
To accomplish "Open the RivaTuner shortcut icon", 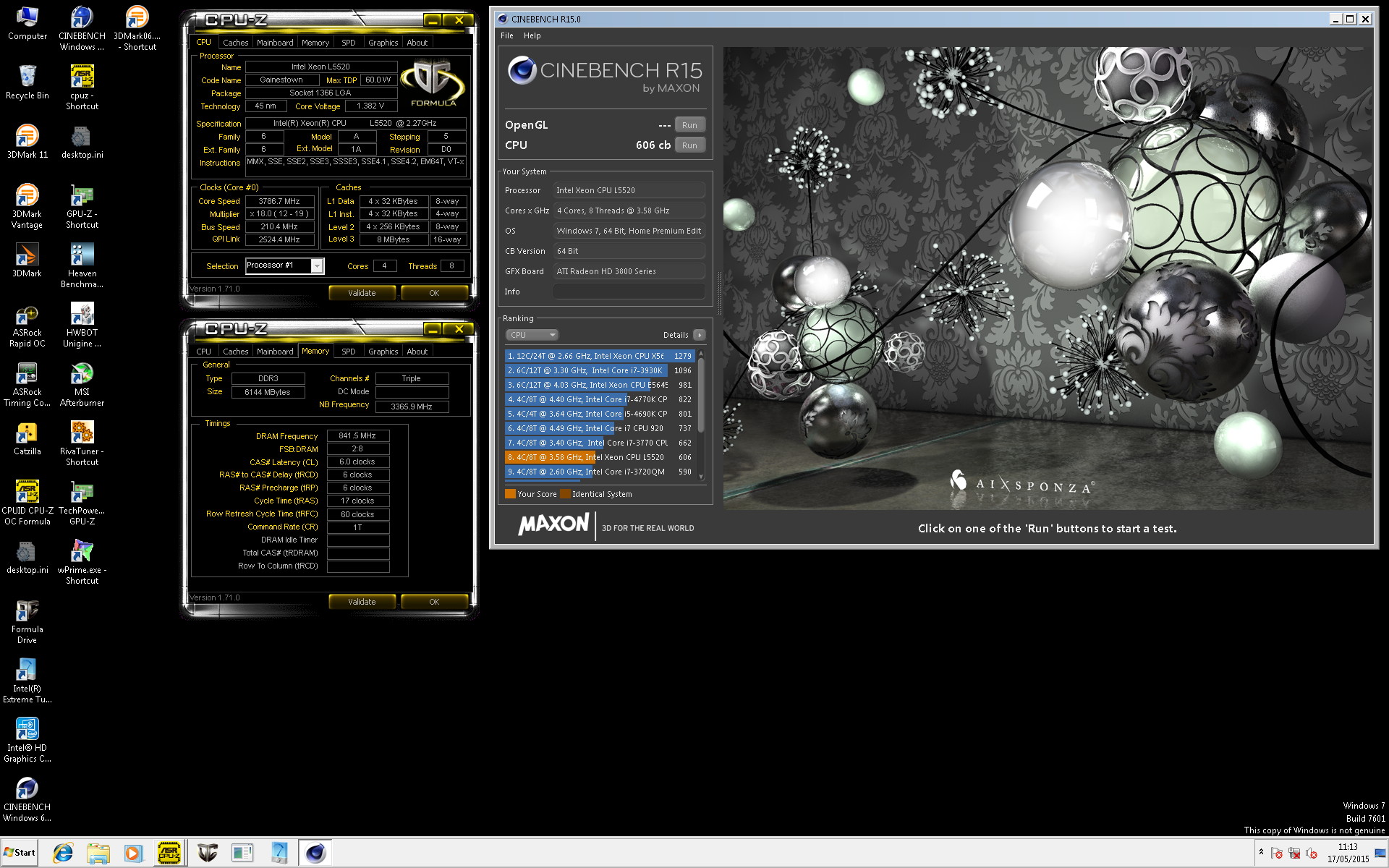I will coord(82,444).
